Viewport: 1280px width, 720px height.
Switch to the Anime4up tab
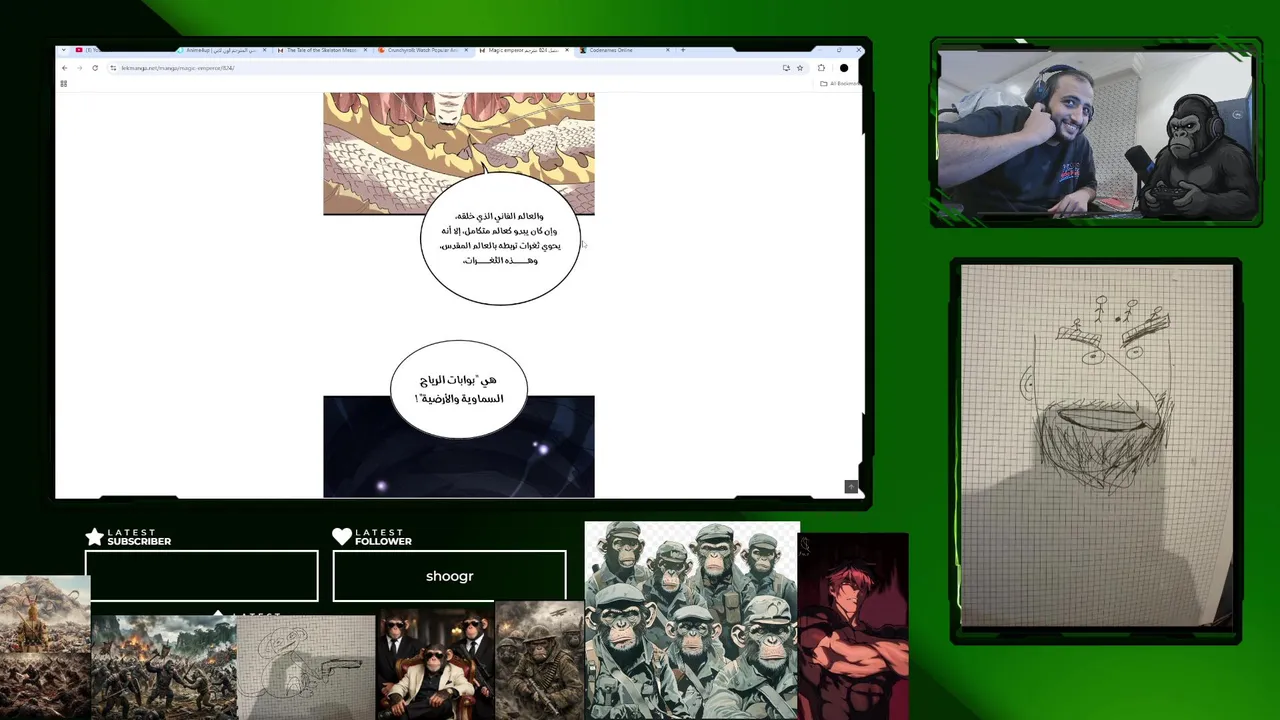221,50
